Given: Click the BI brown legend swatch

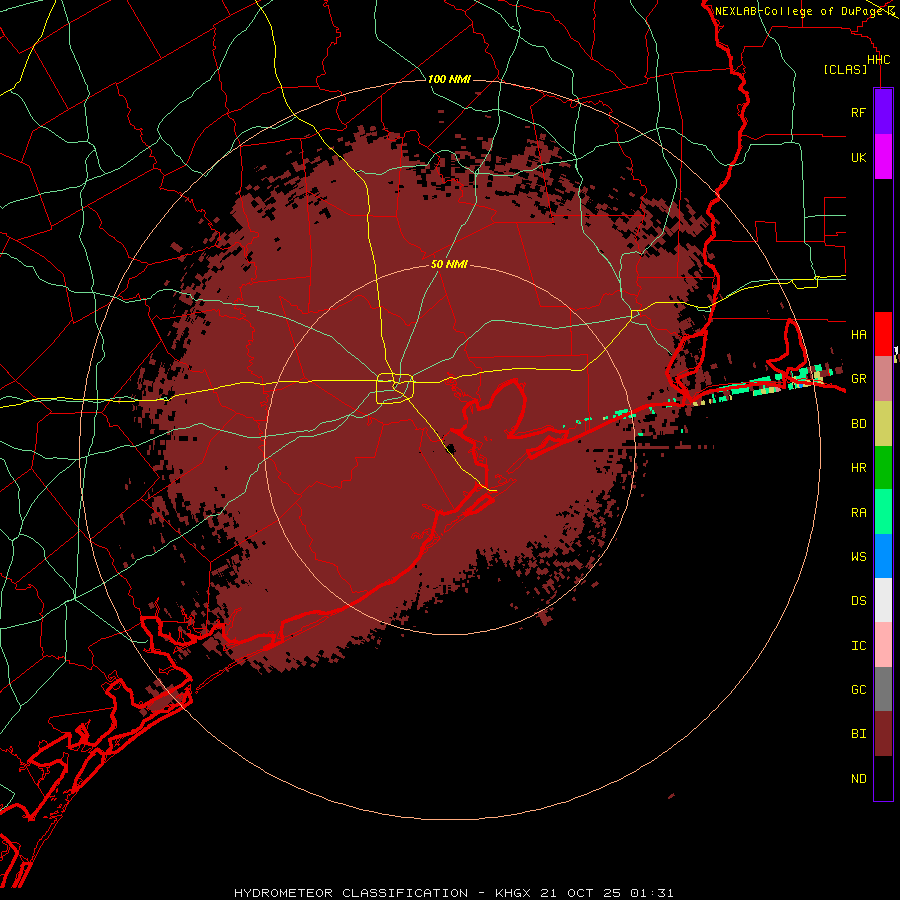Looking at the screenshot, I should [x=883, y=734].
